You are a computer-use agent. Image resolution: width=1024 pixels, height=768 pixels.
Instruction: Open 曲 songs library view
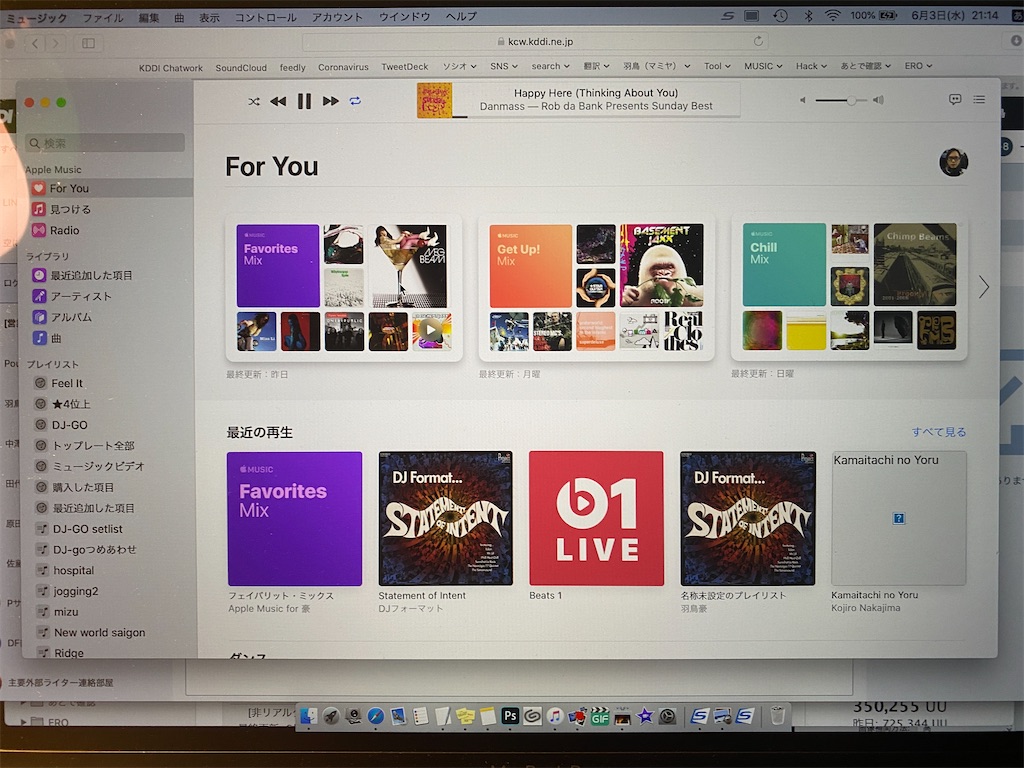pos(56,338)
